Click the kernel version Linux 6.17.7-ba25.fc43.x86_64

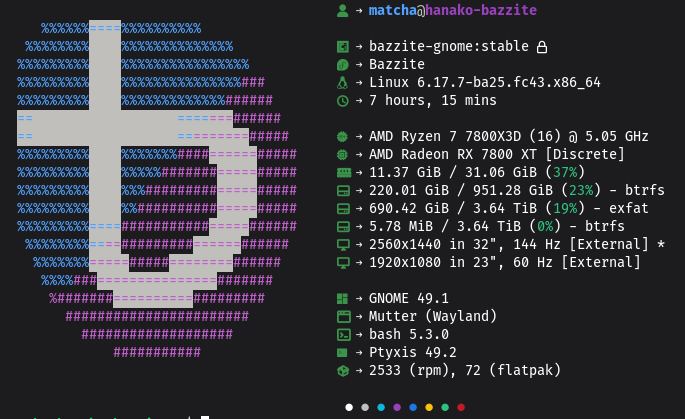[x=485, y=83]
